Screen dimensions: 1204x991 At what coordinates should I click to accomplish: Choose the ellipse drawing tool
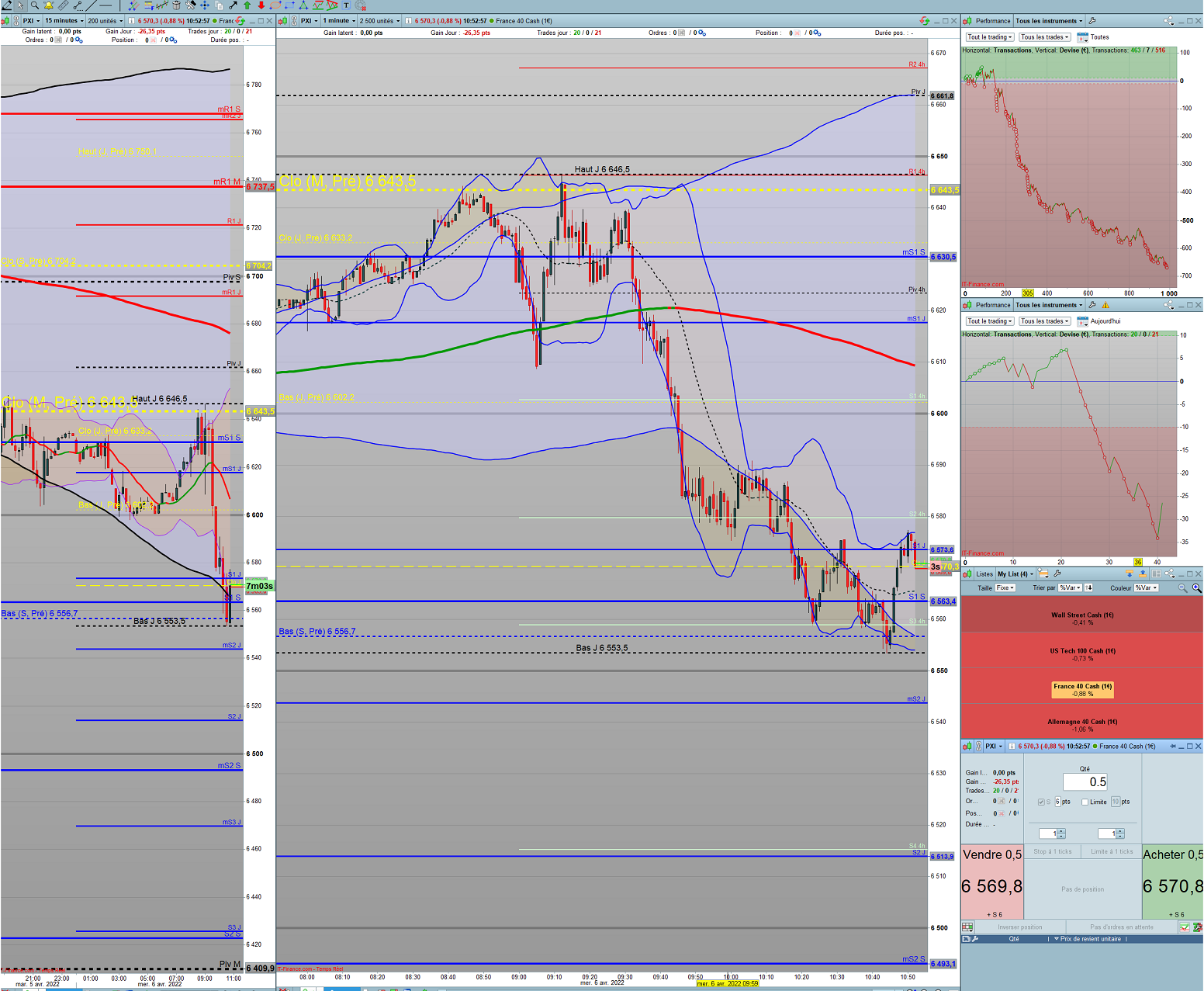[x=275, y=5]
